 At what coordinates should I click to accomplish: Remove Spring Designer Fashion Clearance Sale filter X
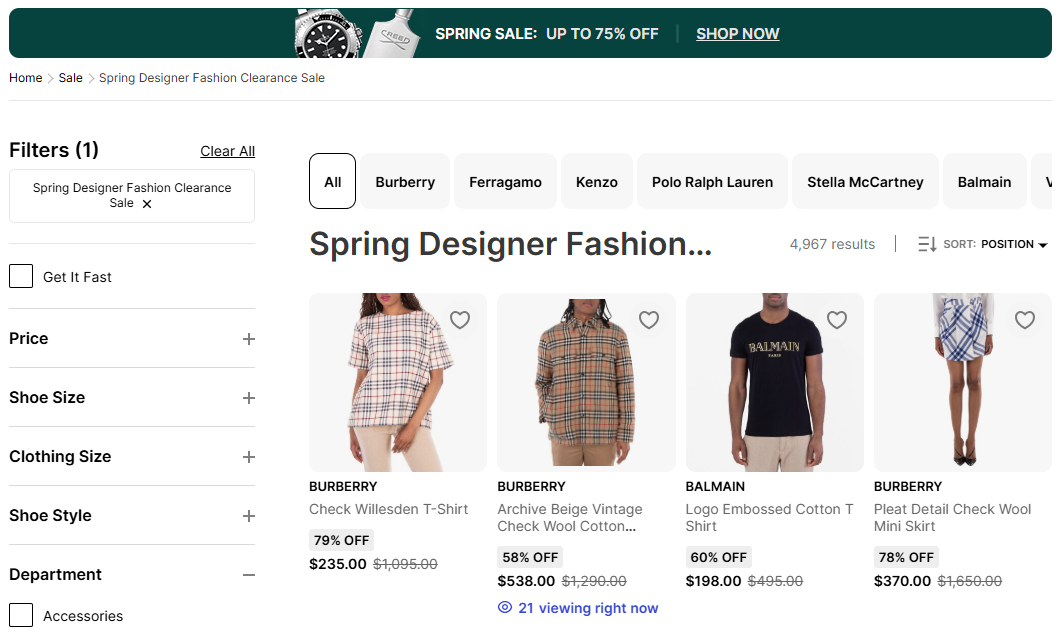[x=147, y=204]
